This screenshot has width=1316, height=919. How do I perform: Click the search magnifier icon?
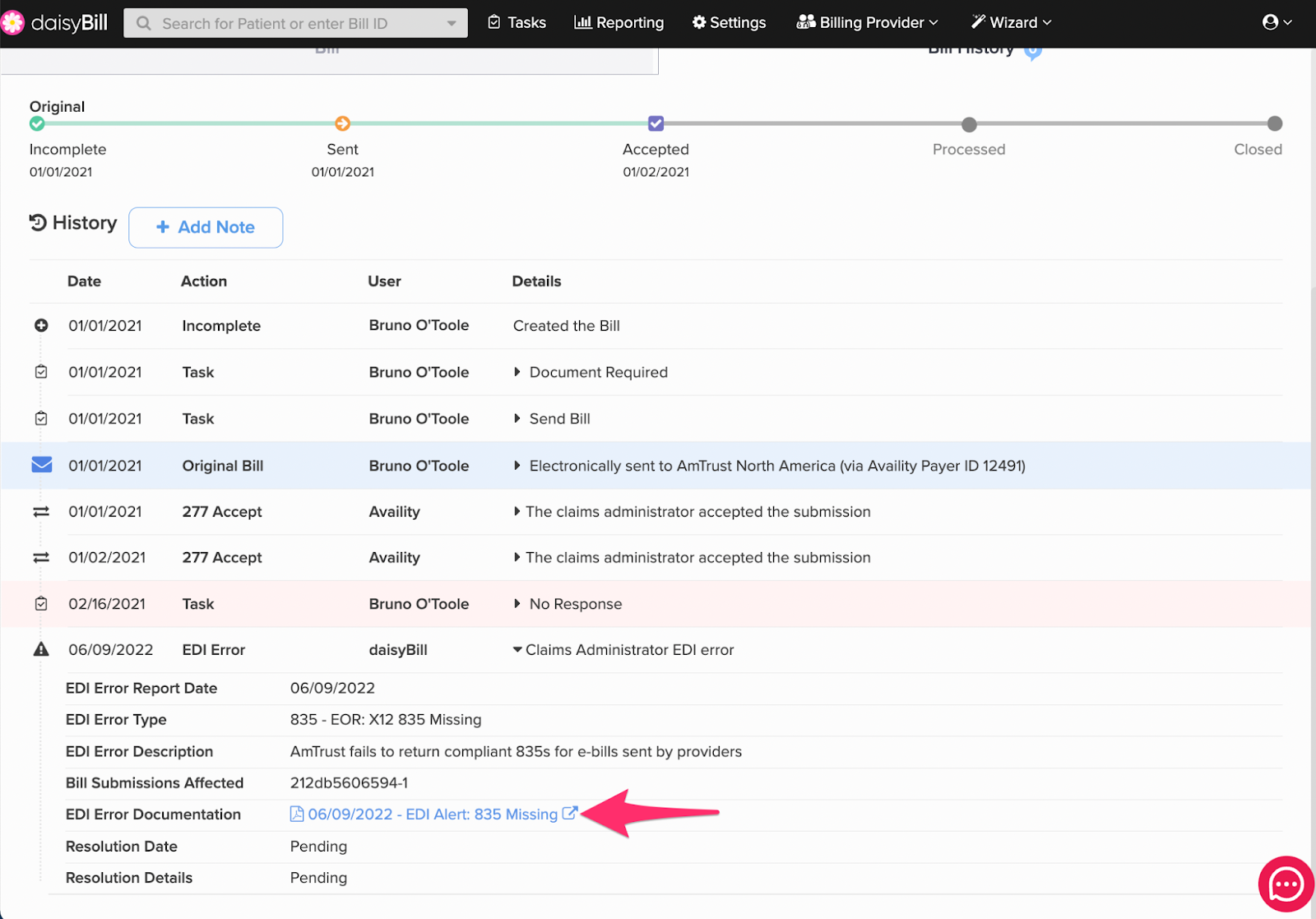144,23
